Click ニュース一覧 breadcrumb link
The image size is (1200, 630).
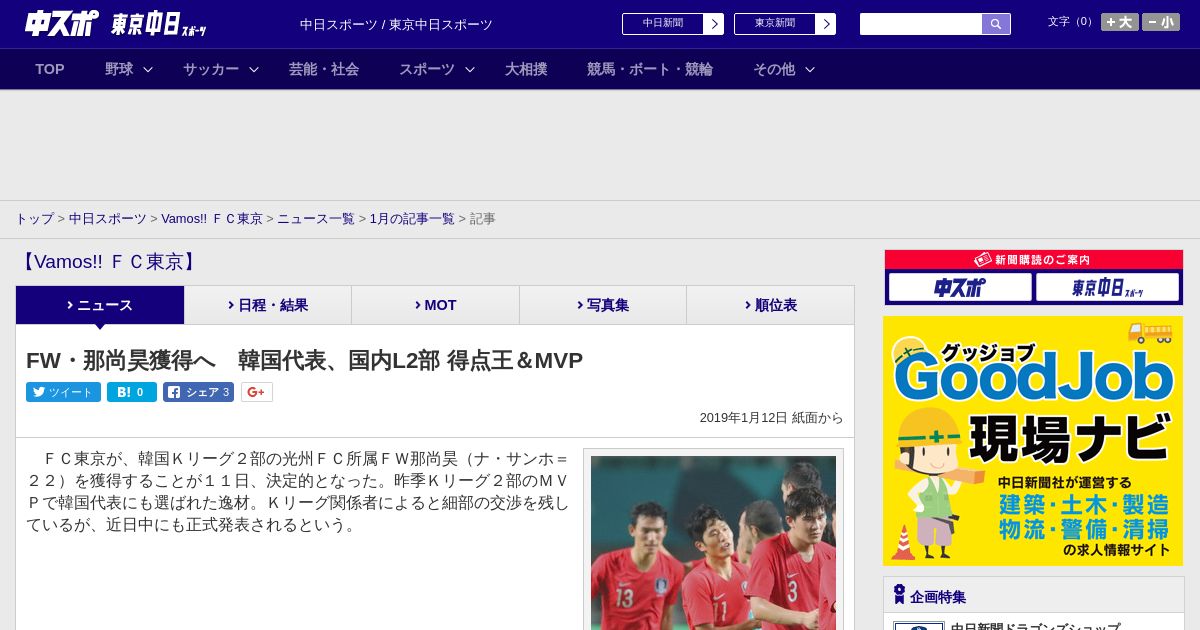[316, 218]
